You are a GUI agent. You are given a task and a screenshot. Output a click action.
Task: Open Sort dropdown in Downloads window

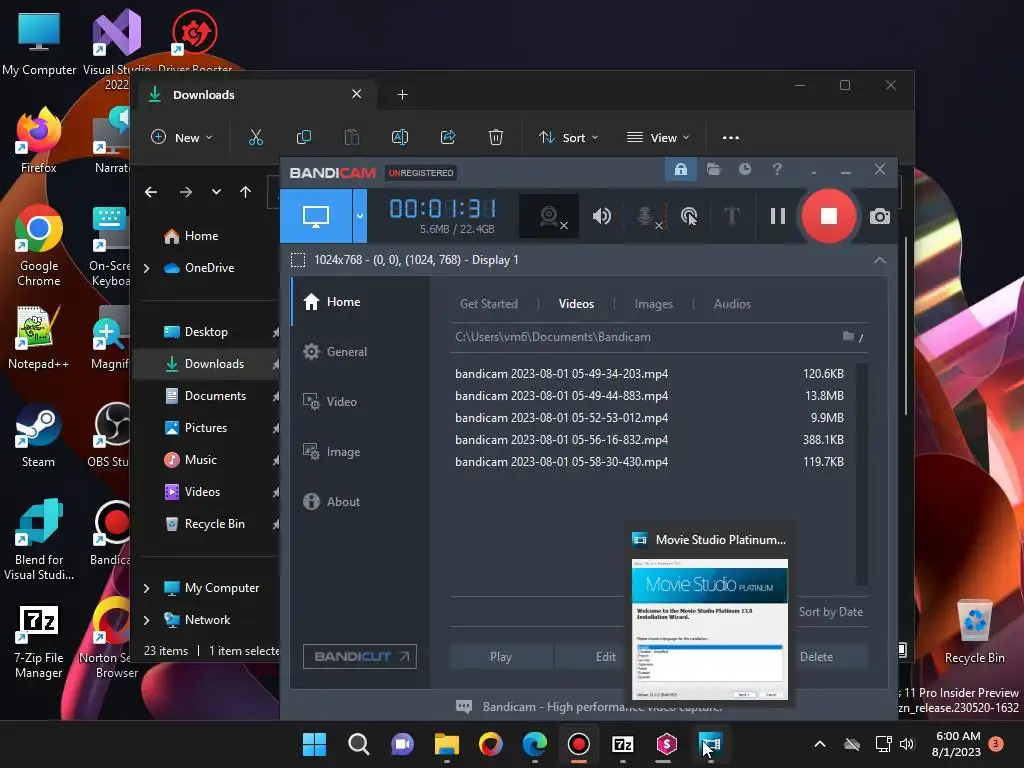pyautogui.click(x=568, y=138)
